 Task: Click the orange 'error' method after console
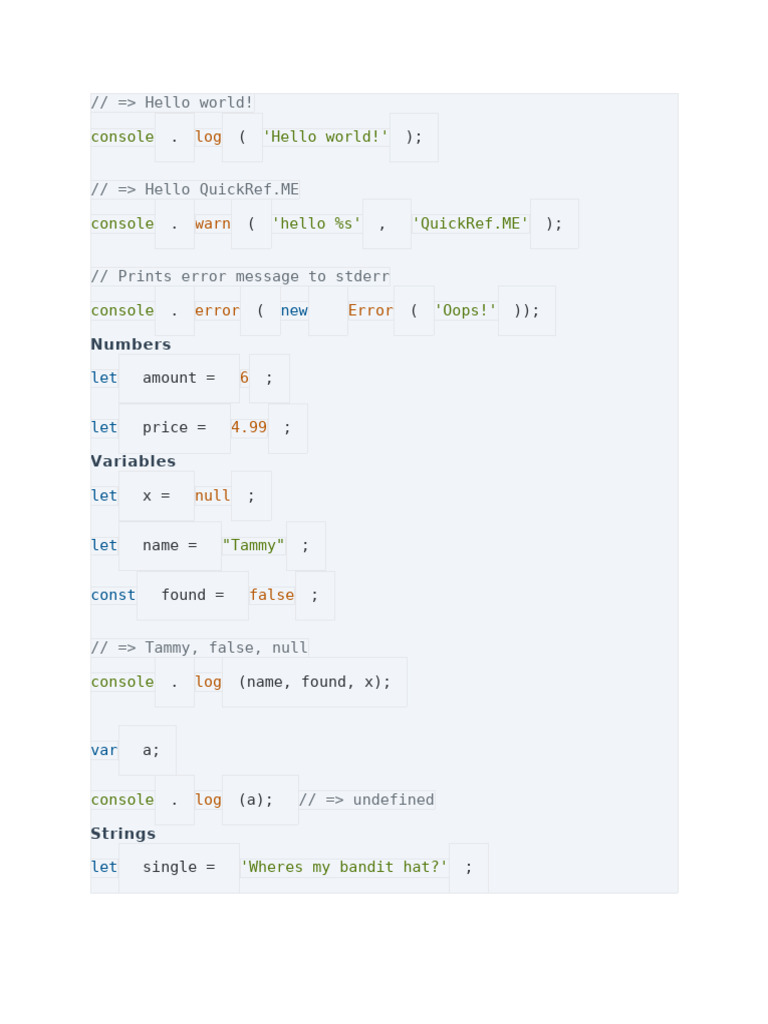(x=217, y=311)
